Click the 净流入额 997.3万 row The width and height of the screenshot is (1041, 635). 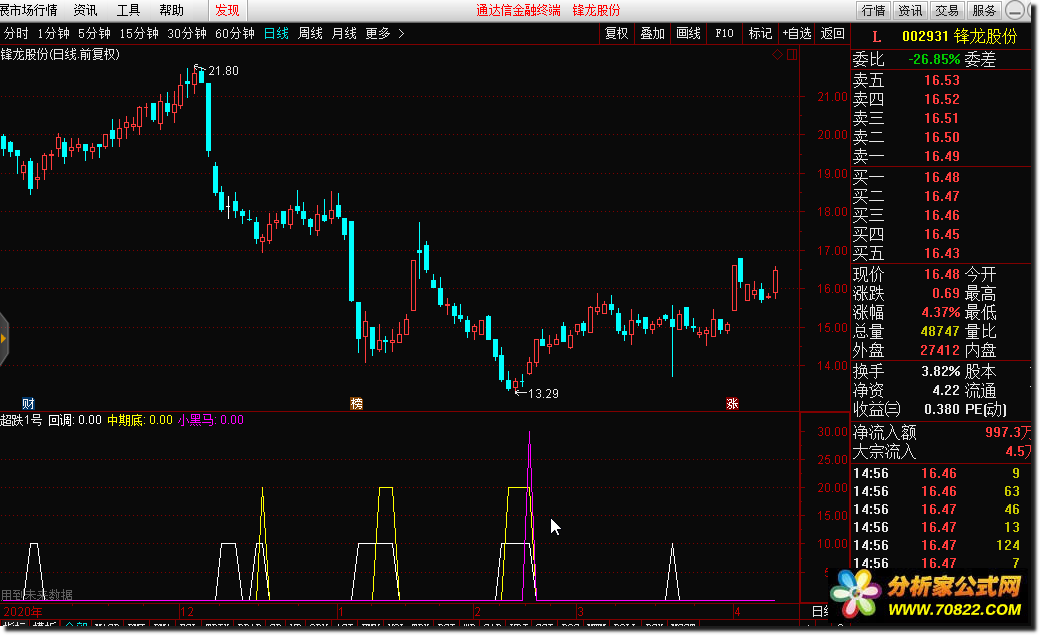coord(941,432)
